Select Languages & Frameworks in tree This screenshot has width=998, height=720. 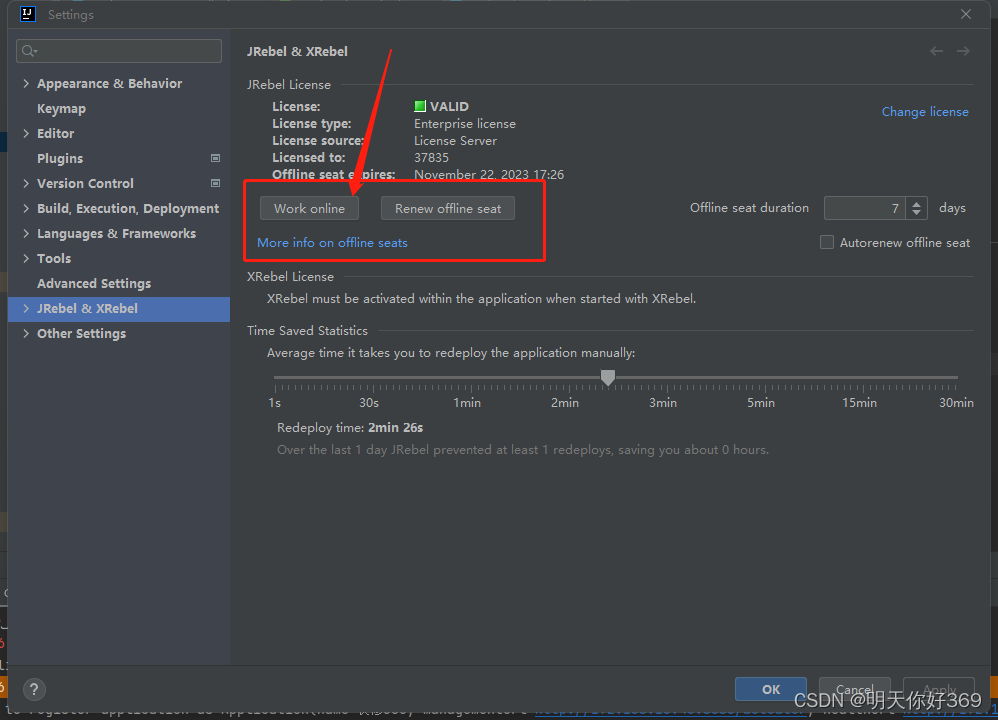click(116, 234)
